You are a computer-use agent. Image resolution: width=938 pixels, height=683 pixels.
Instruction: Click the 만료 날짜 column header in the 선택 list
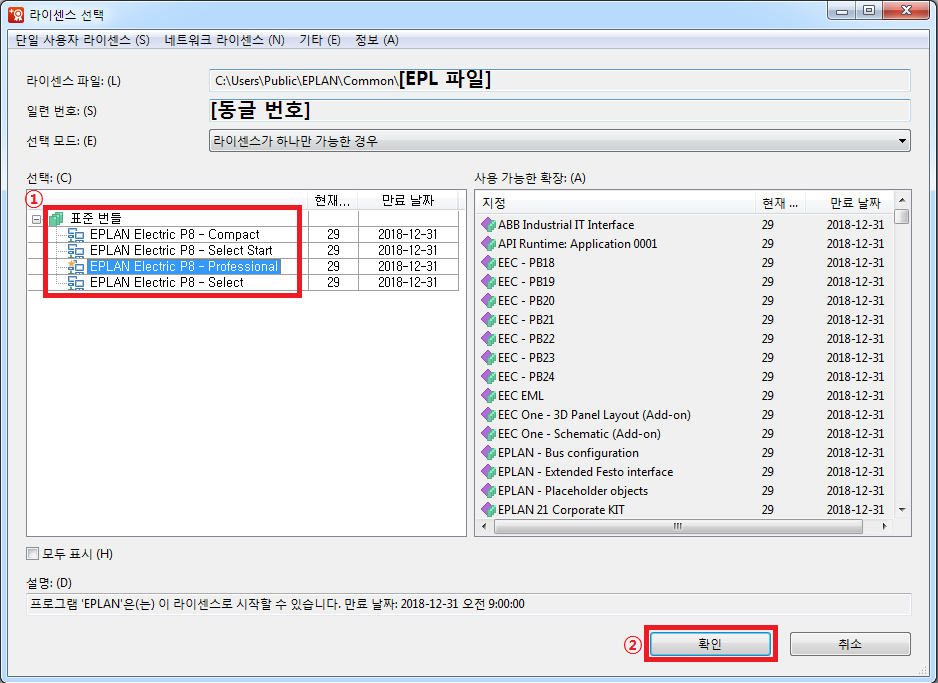[408, 200]
